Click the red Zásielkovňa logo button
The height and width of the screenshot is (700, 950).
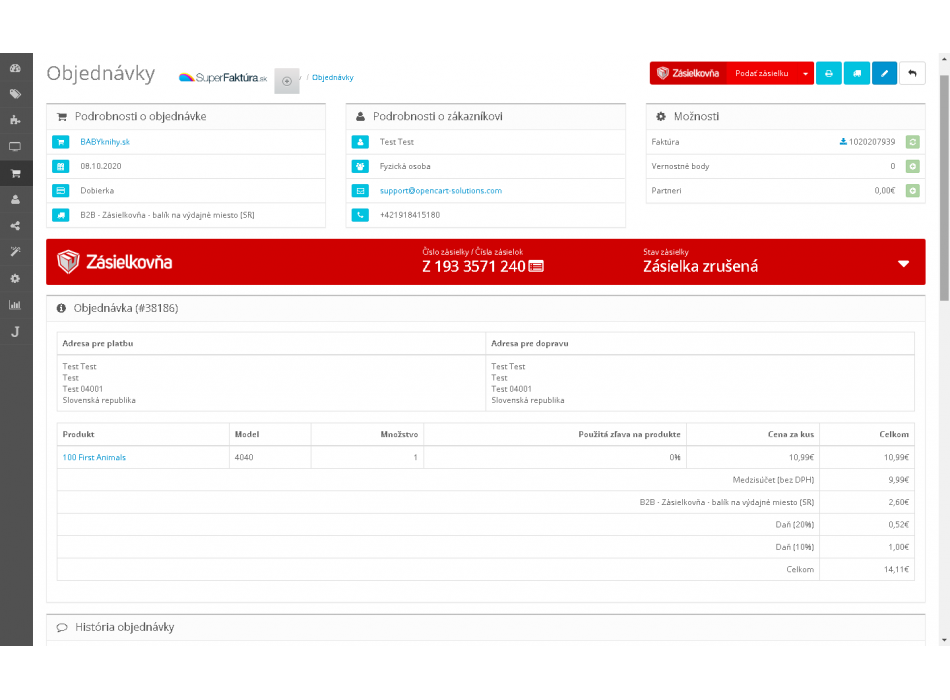coord(688,73)
